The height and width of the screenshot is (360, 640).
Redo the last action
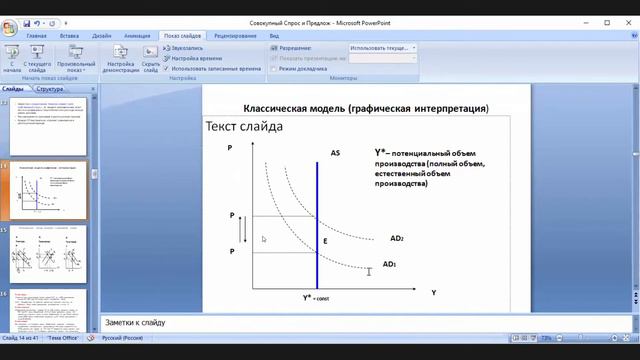[52, 24]
